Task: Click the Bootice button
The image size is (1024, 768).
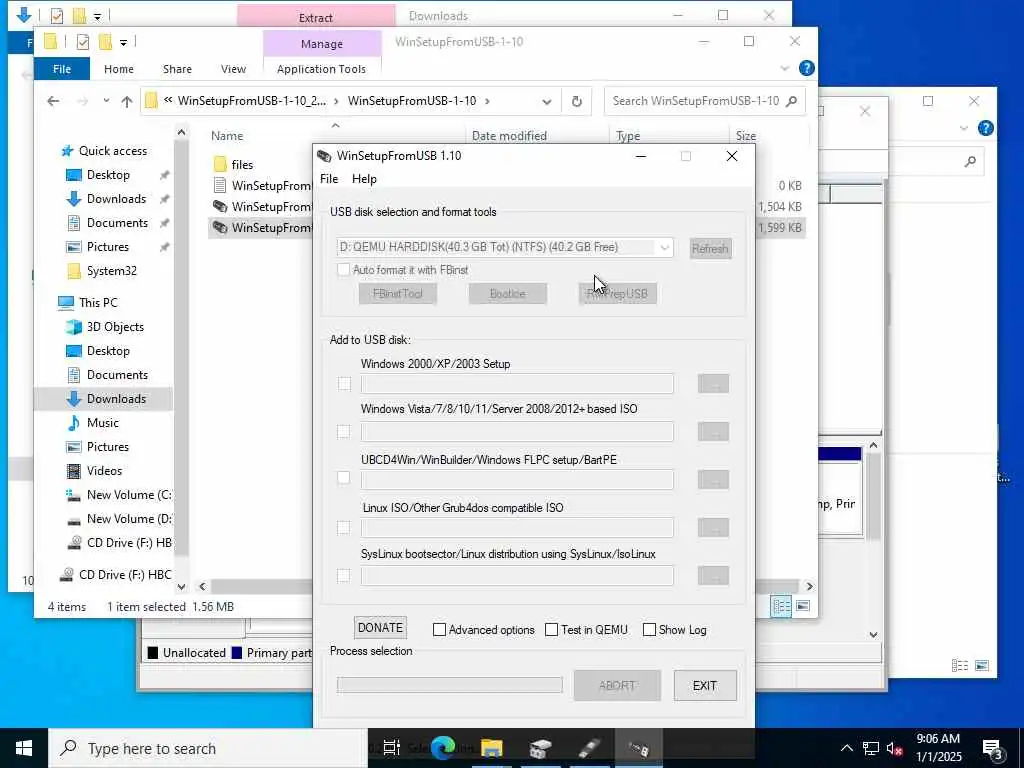Action: pyautogui.click(x=507, y=294)
